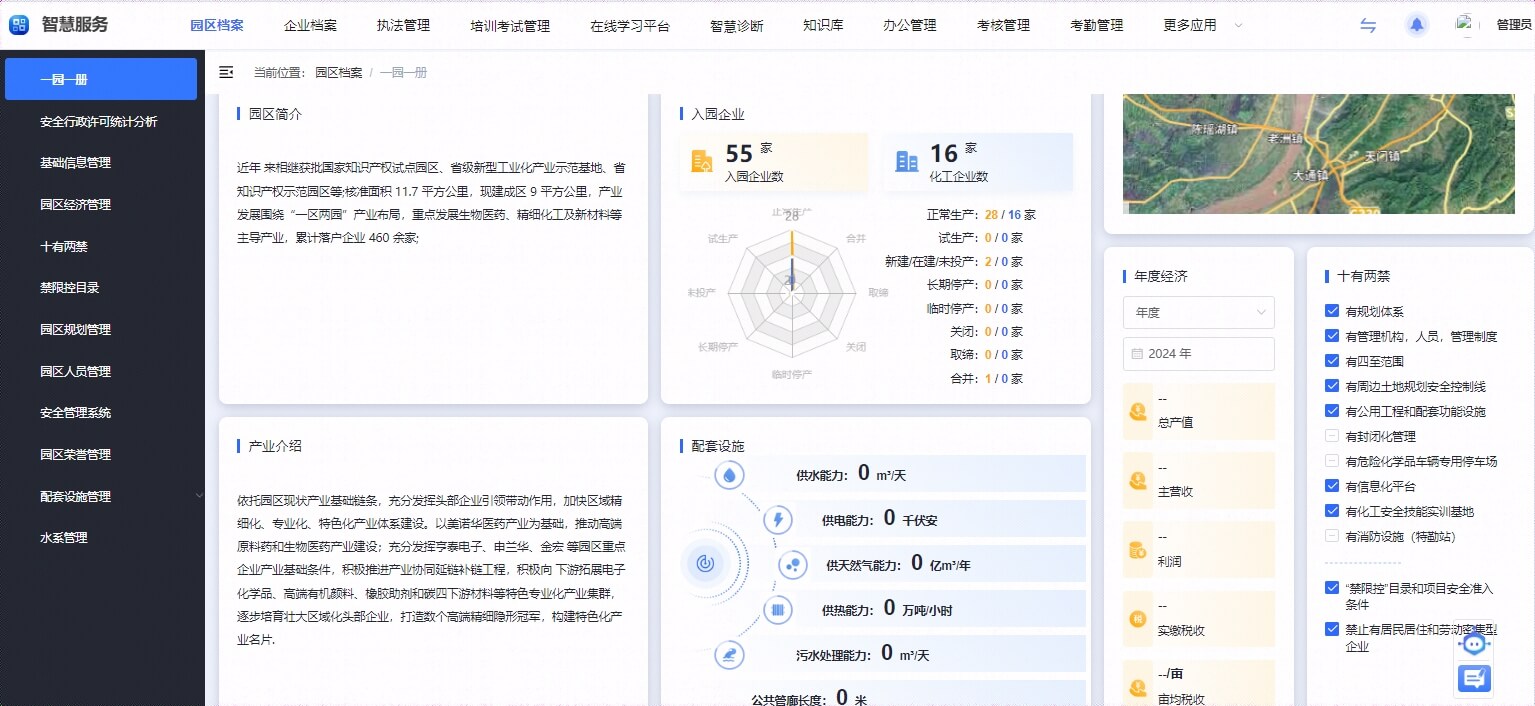Click the 供热能力 heating icon
The image size is (1535, 706).
pos(777,610)
